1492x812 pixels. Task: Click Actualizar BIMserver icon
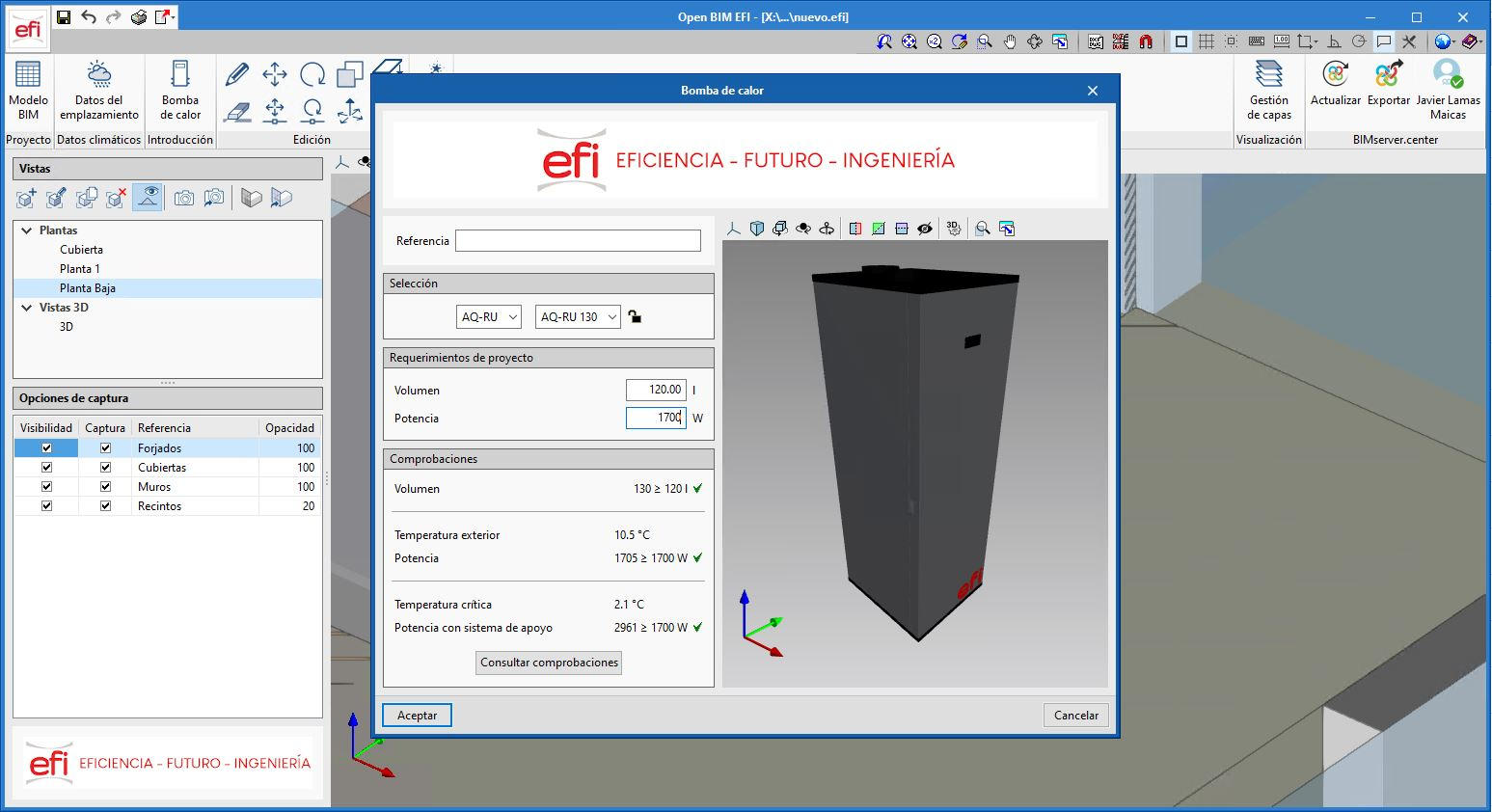1335,83
